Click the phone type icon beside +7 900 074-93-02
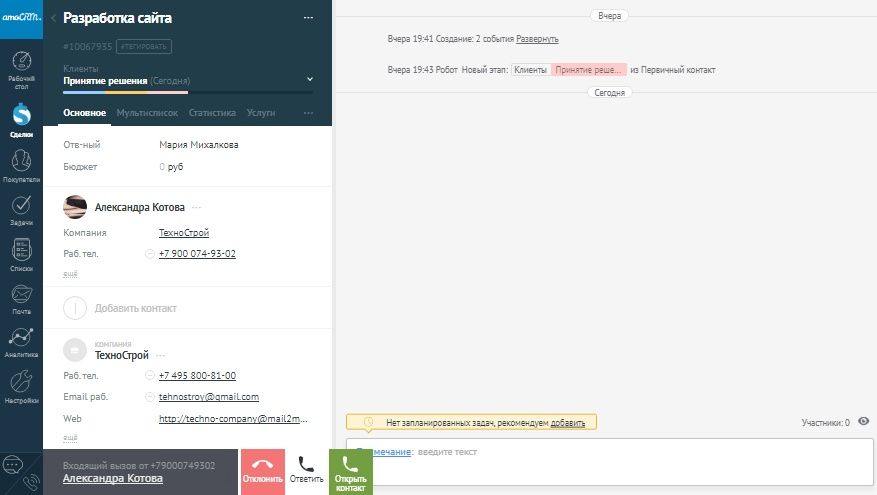Viewport: 877px width, 495px height. click(x=149, y=254)
